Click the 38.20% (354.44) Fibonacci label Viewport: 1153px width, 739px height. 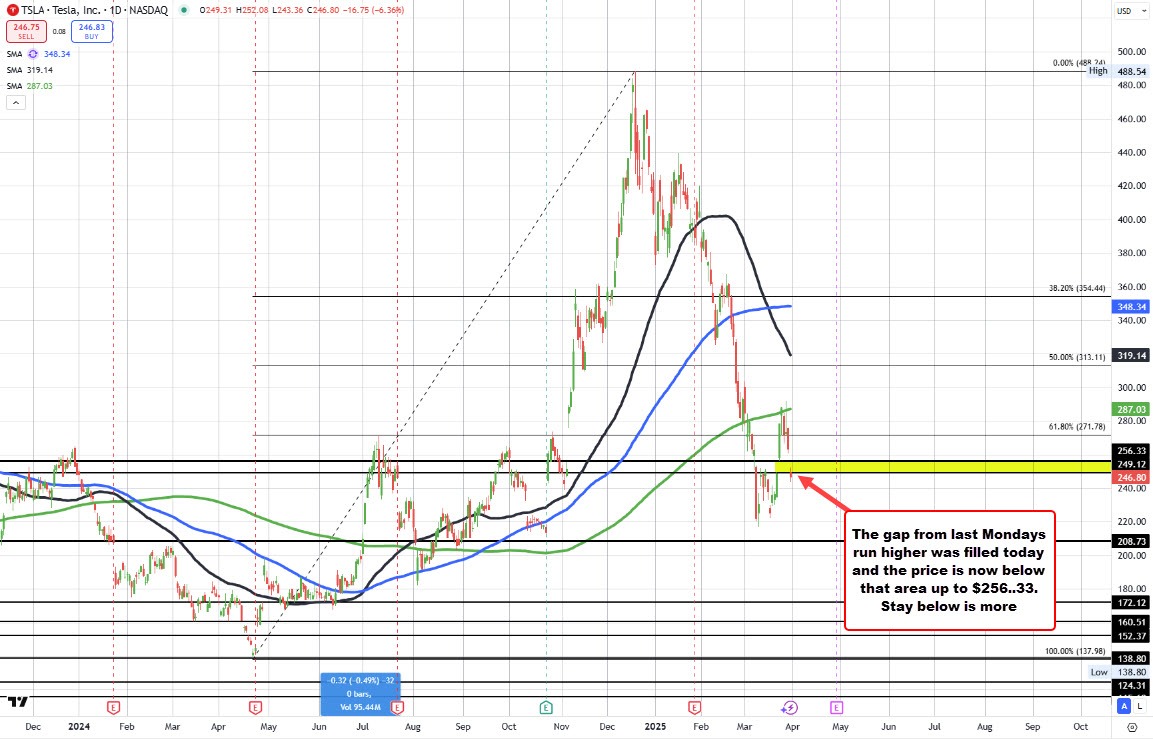[1077, 288]
